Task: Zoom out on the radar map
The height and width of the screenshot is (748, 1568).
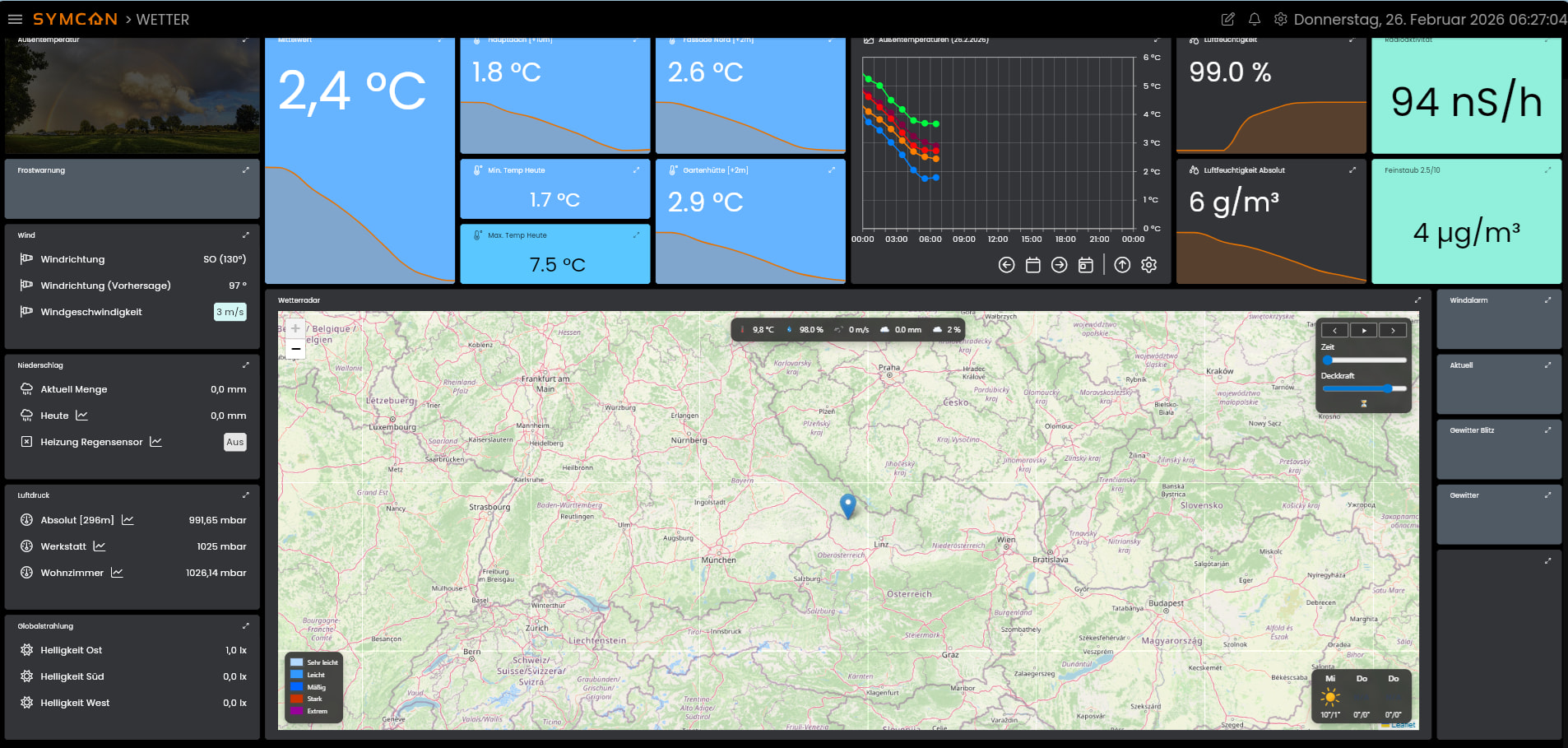Action: pyautogui.click(x=295, y=349)
